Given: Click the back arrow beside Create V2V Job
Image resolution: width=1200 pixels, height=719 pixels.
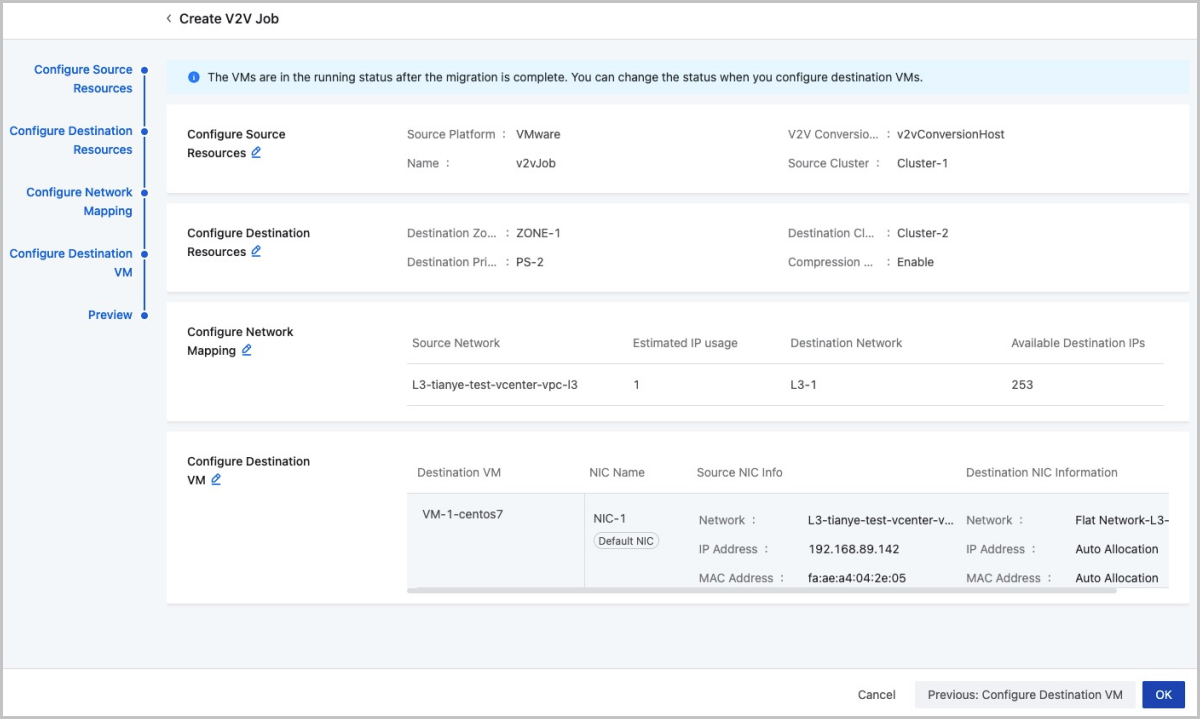Looking at the screenshot, I should [169, 19].
